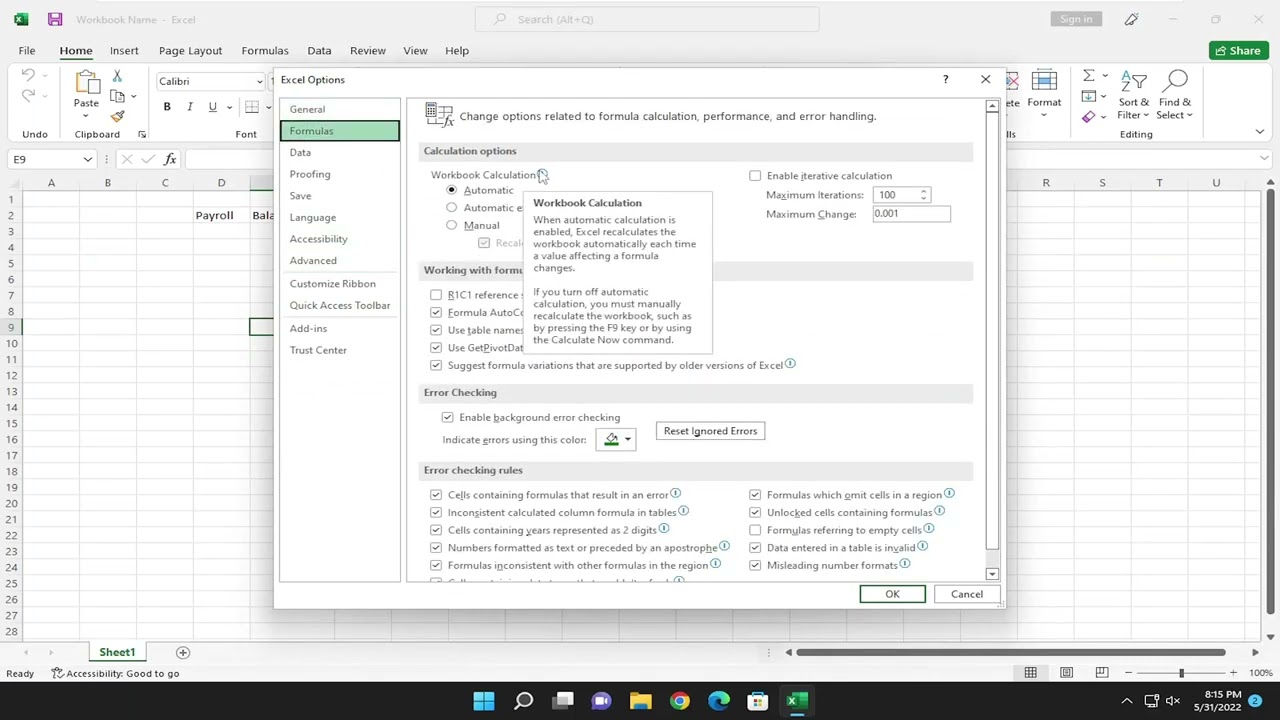
Task: Open Microsoft Edge from the taskbar
Action: coord(719,701)
